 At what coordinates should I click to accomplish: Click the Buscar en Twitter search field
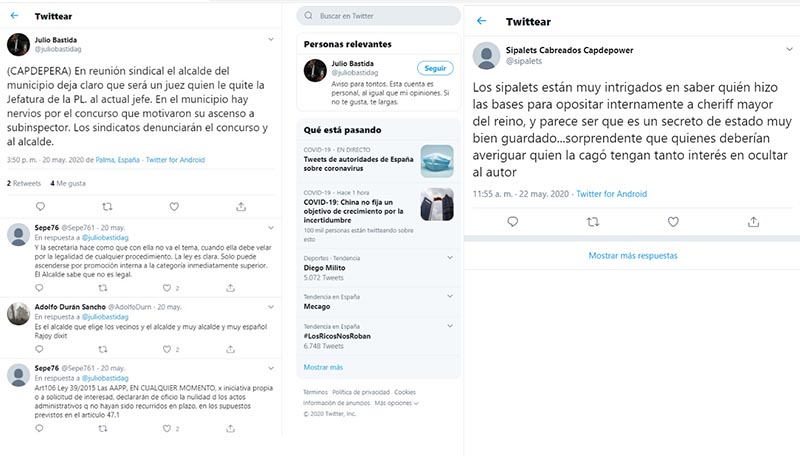379,16
